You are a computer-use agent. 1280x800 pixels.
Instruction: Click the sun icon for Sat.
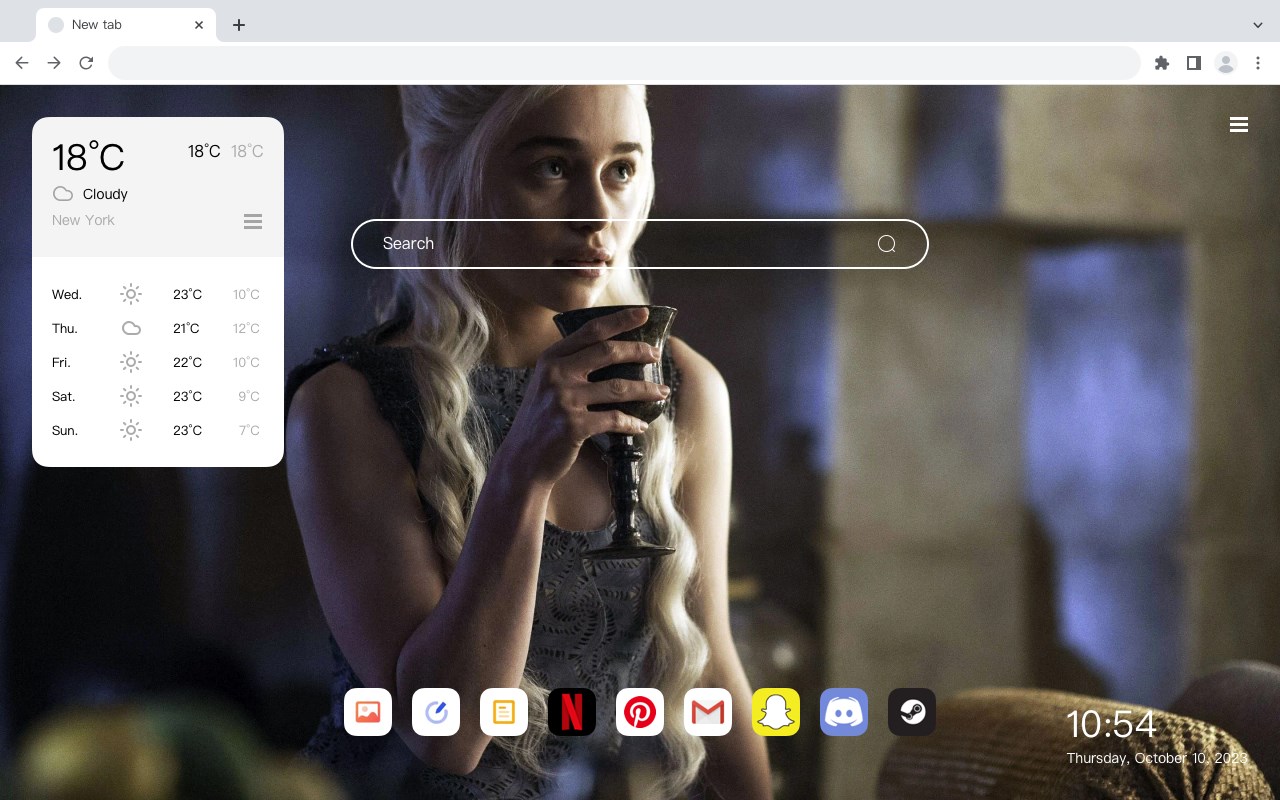pyautogui.click(x=131, y=396)
